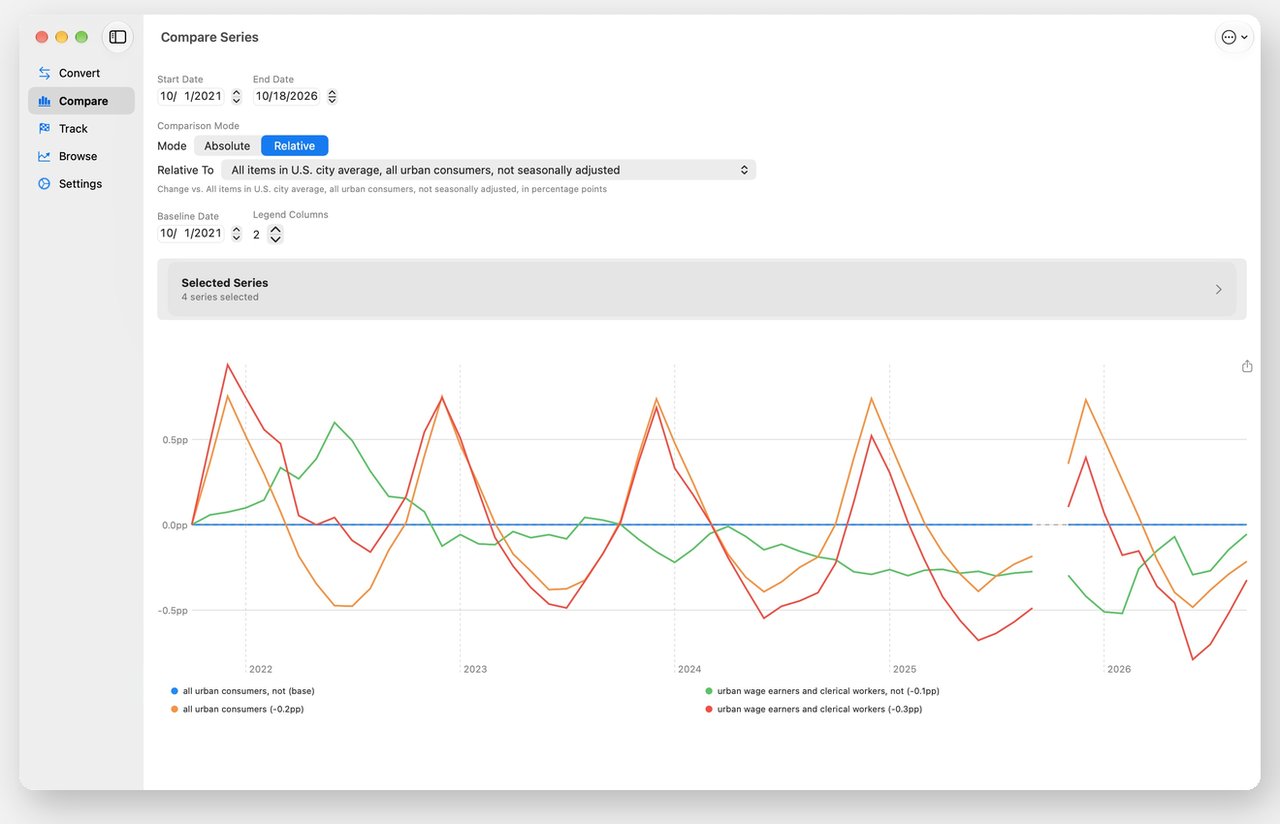
Task: Click the Start Date field
Action: (192, 96)
